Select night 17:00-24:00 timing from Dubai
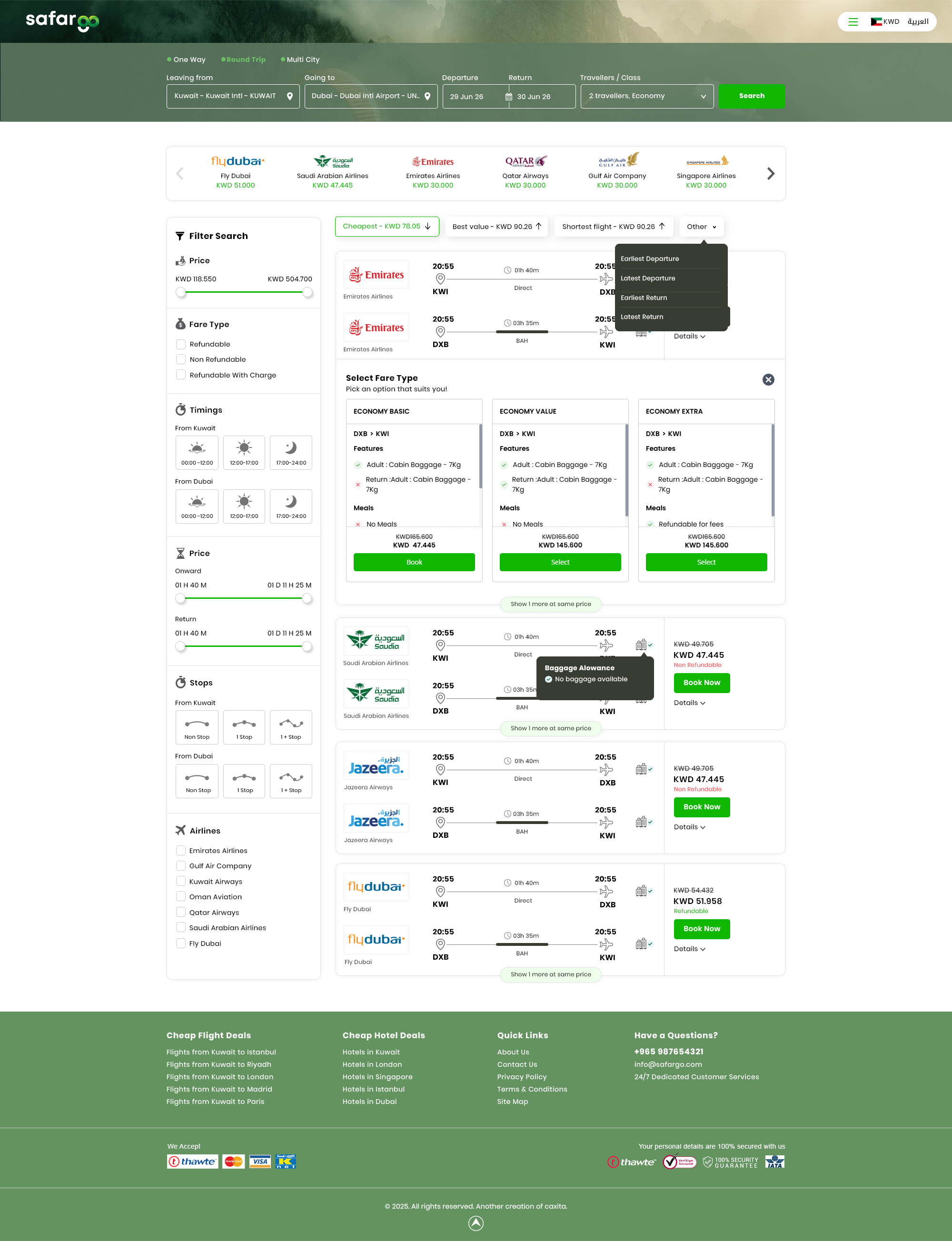952x1241 pixels. (x=291, y=506)
